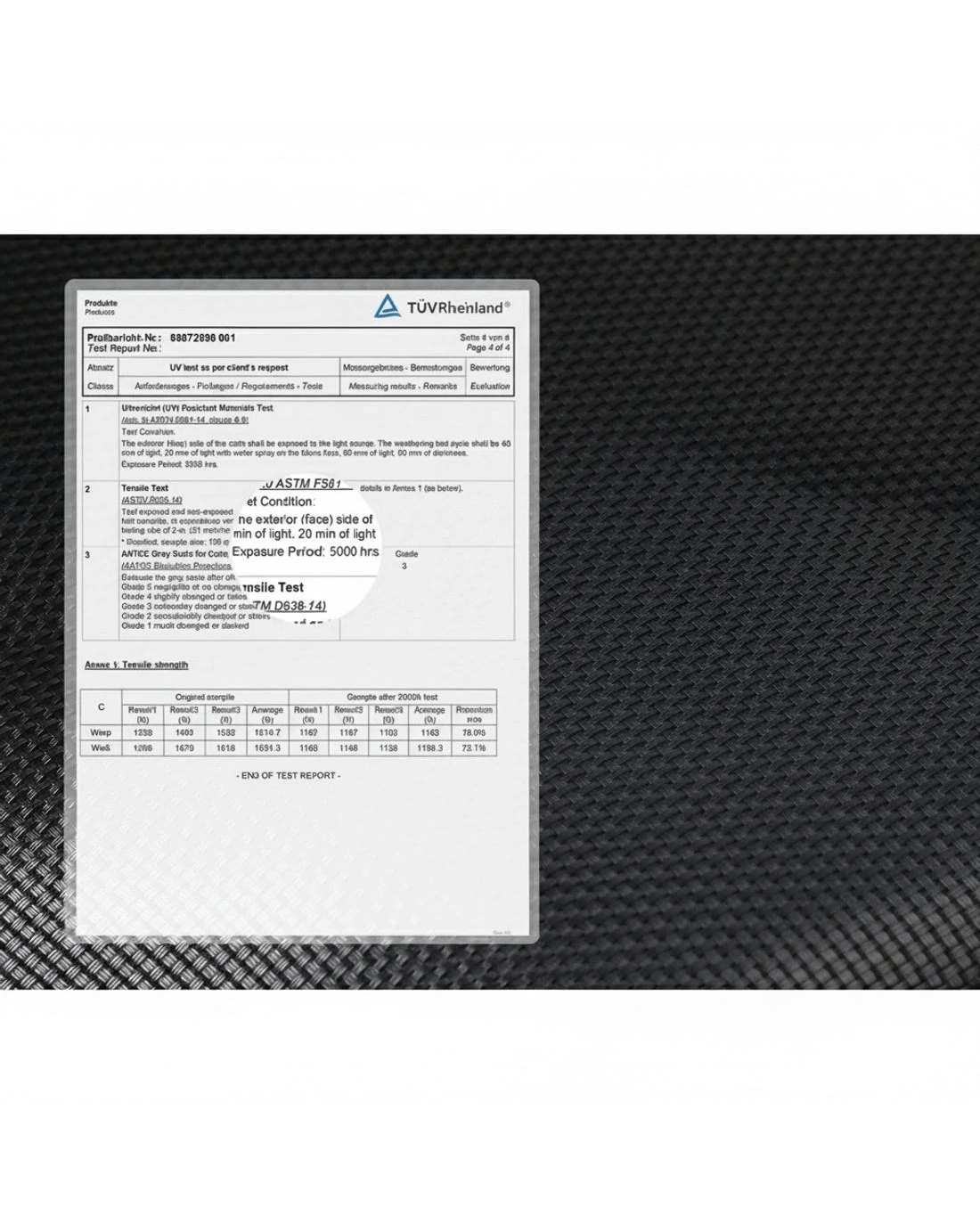Select the Weft row label in table
This screenshot has width=980, height=1225.
click(x=101, y=748)
